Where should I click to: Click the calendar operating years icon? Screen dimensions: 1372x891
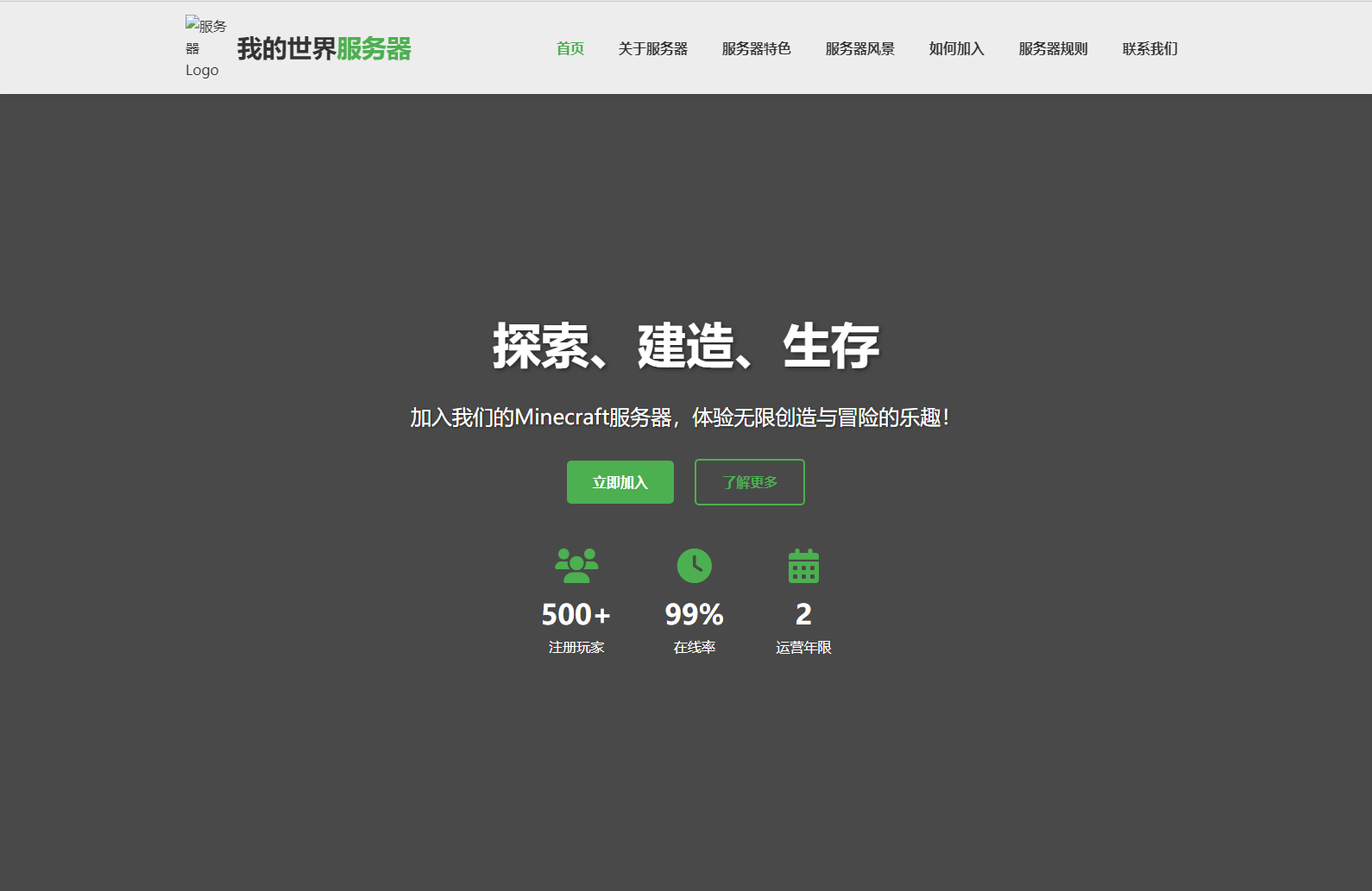click(803, 566)
